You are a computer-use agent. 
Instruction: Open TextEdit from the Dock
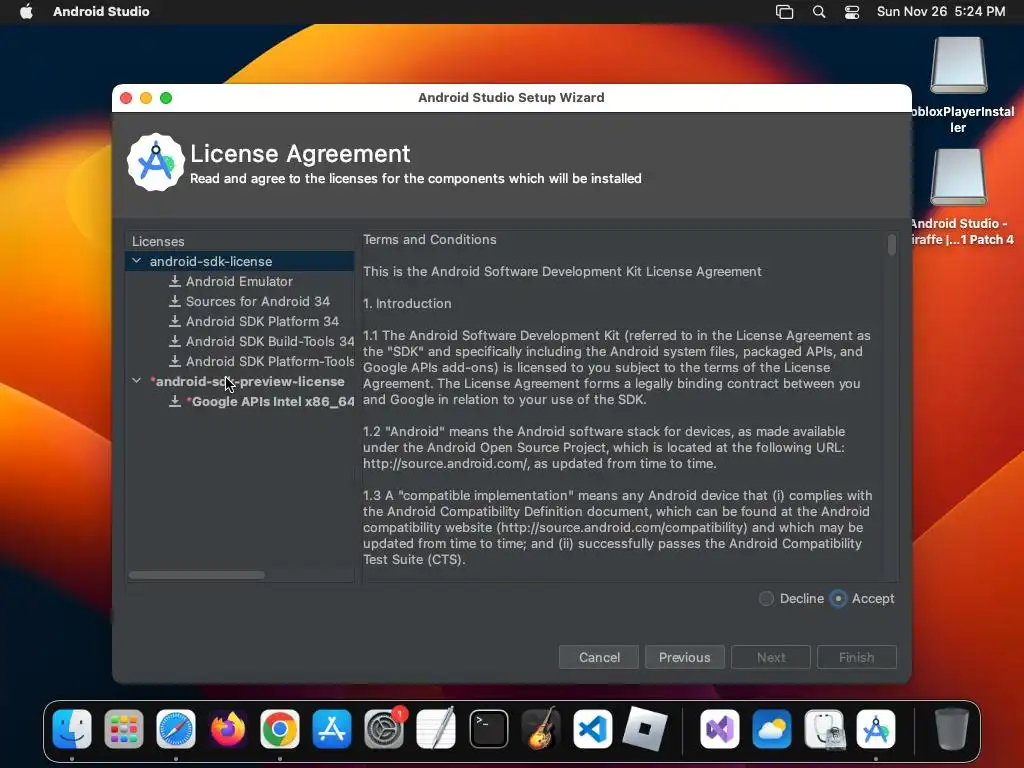[x=436, y=729]
